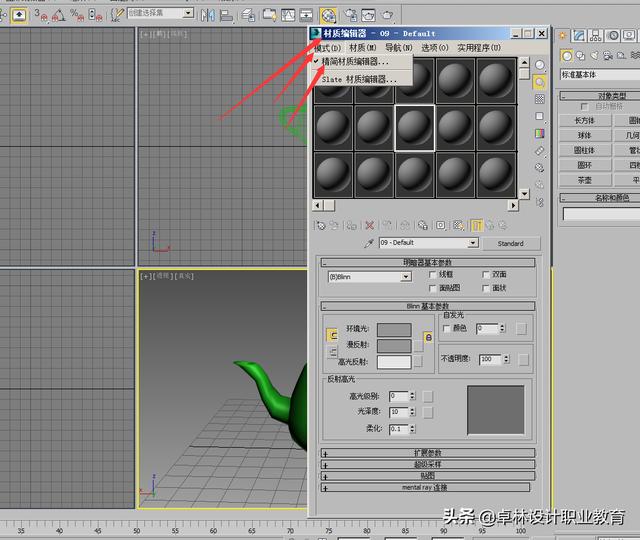Expand the mental ray 连接 rollout
The width and height of the screenshot is (640, 540).
point(425,487)
